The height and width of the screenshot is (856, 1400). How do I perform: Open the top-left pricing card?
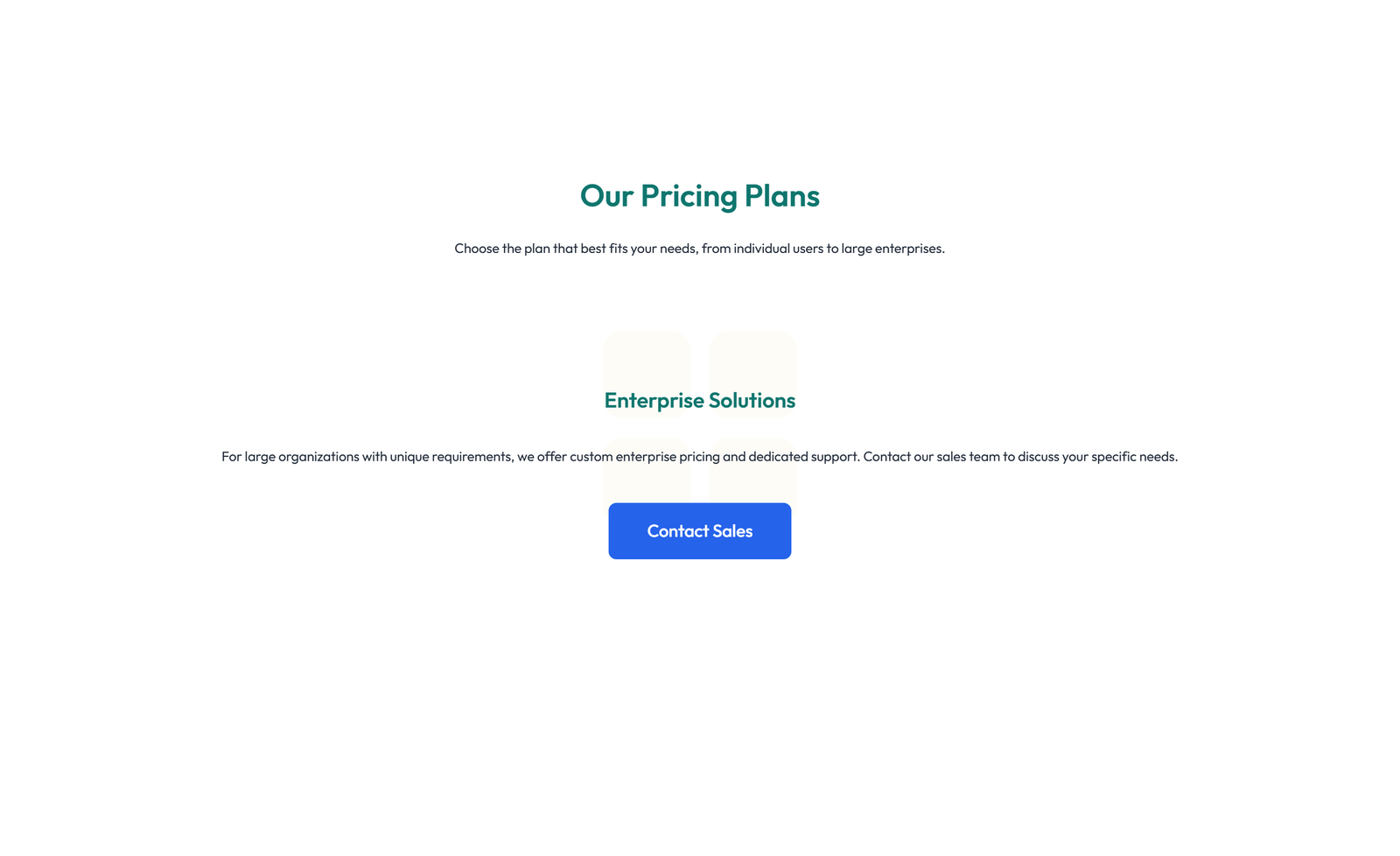647,359
